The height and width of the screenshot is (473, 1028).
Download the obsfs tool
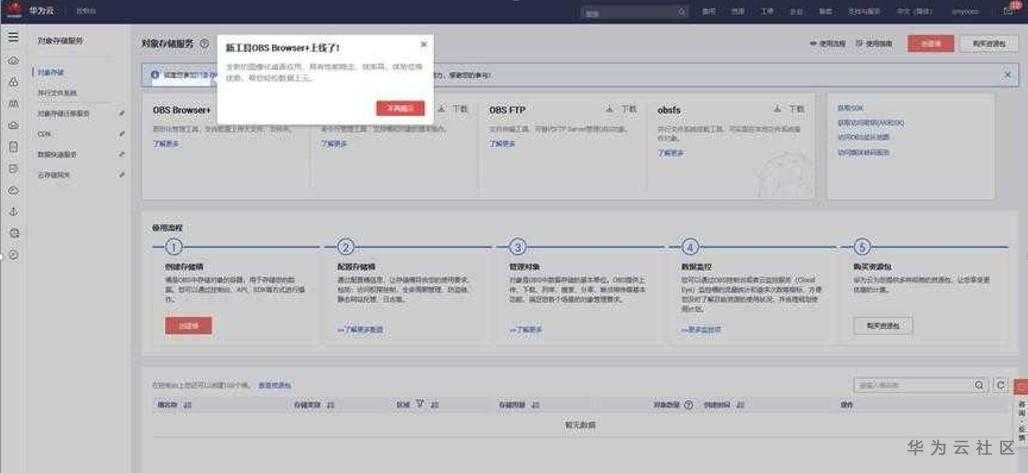(788, 109)
